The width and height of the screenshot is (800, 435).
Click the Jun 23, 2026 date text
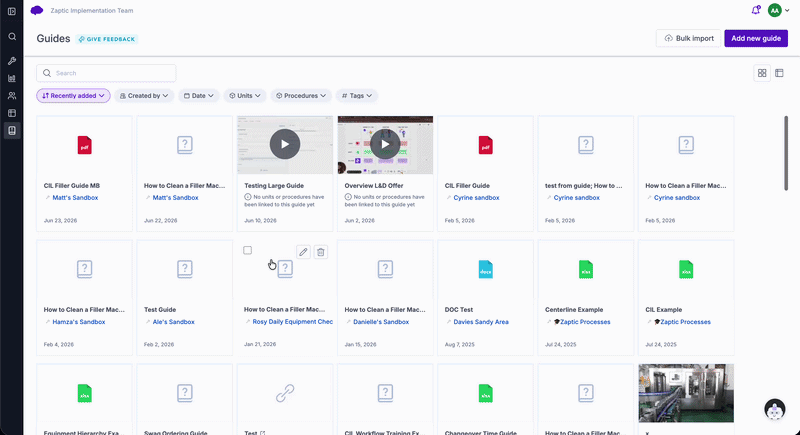(x=60, y=220)
